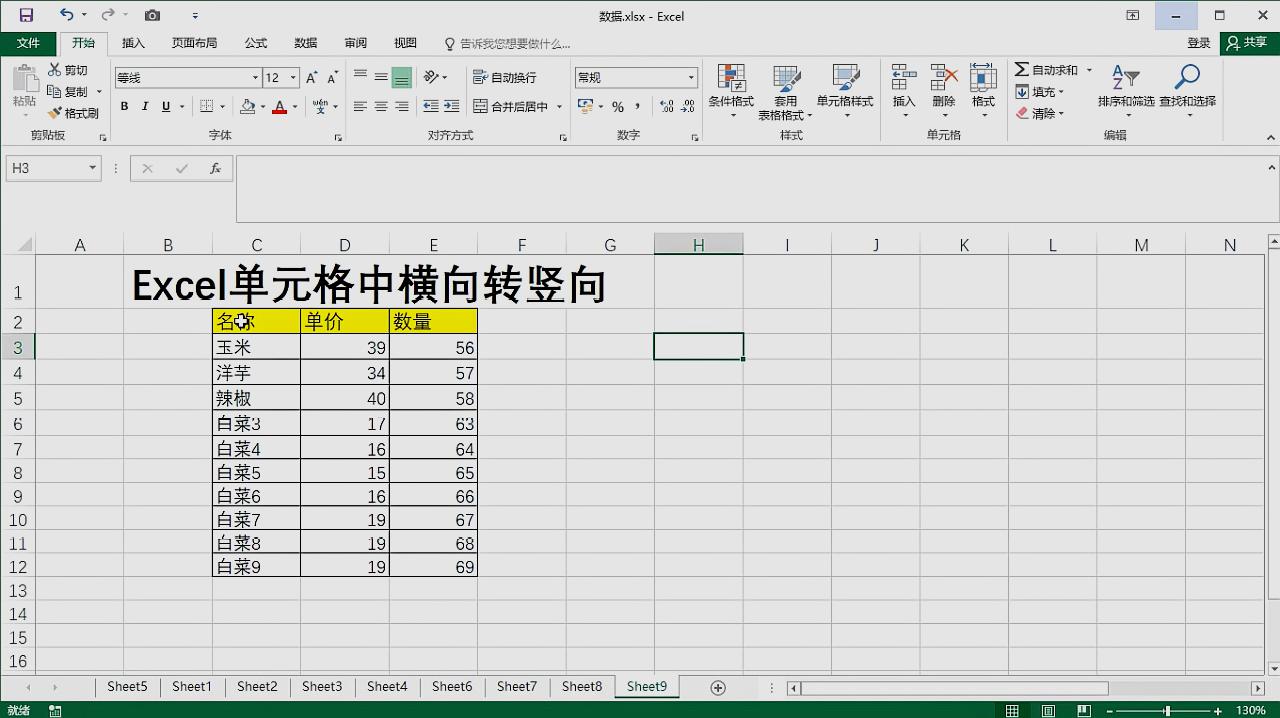
Task: Open Conditional Formatting icon
Action: [x=731, y=80]
